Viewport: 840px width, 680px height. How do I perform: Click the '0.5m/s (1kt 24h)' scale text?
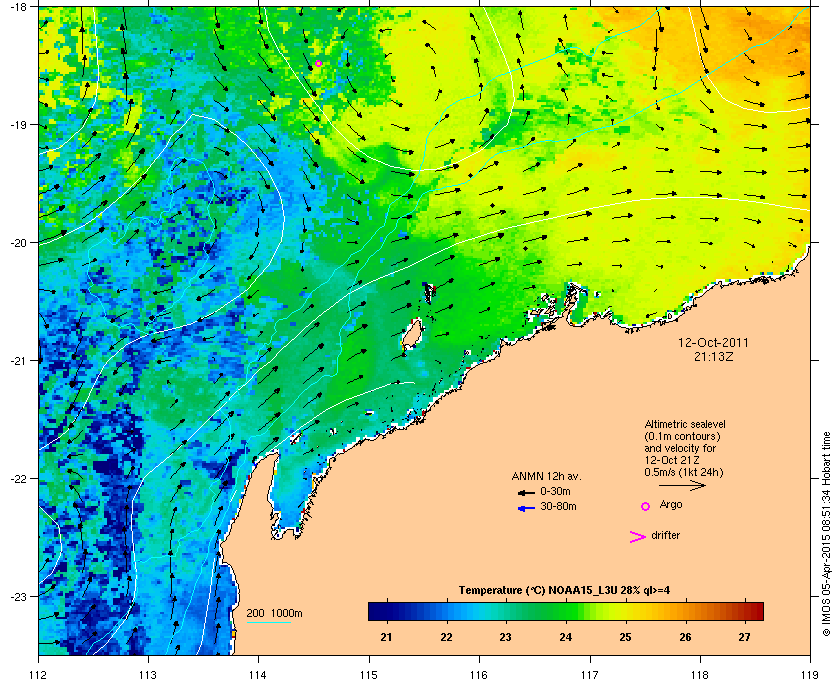[x=684, y=472]
